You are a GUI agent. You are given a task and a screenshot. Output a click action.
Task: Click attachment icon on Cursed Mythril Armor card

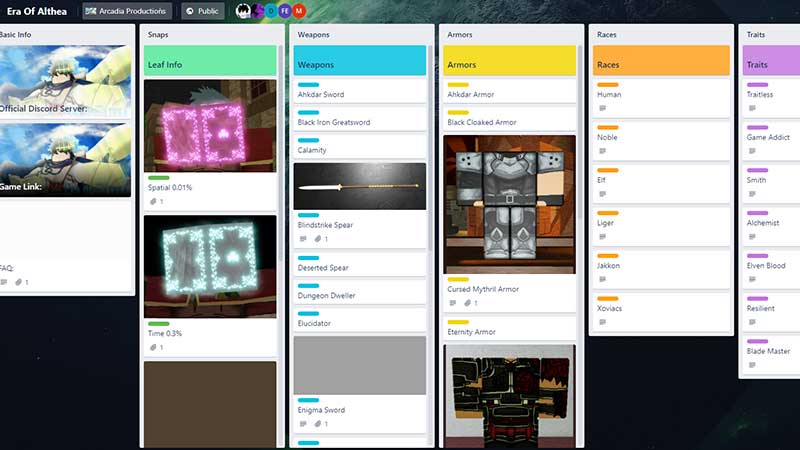point(467,303)
